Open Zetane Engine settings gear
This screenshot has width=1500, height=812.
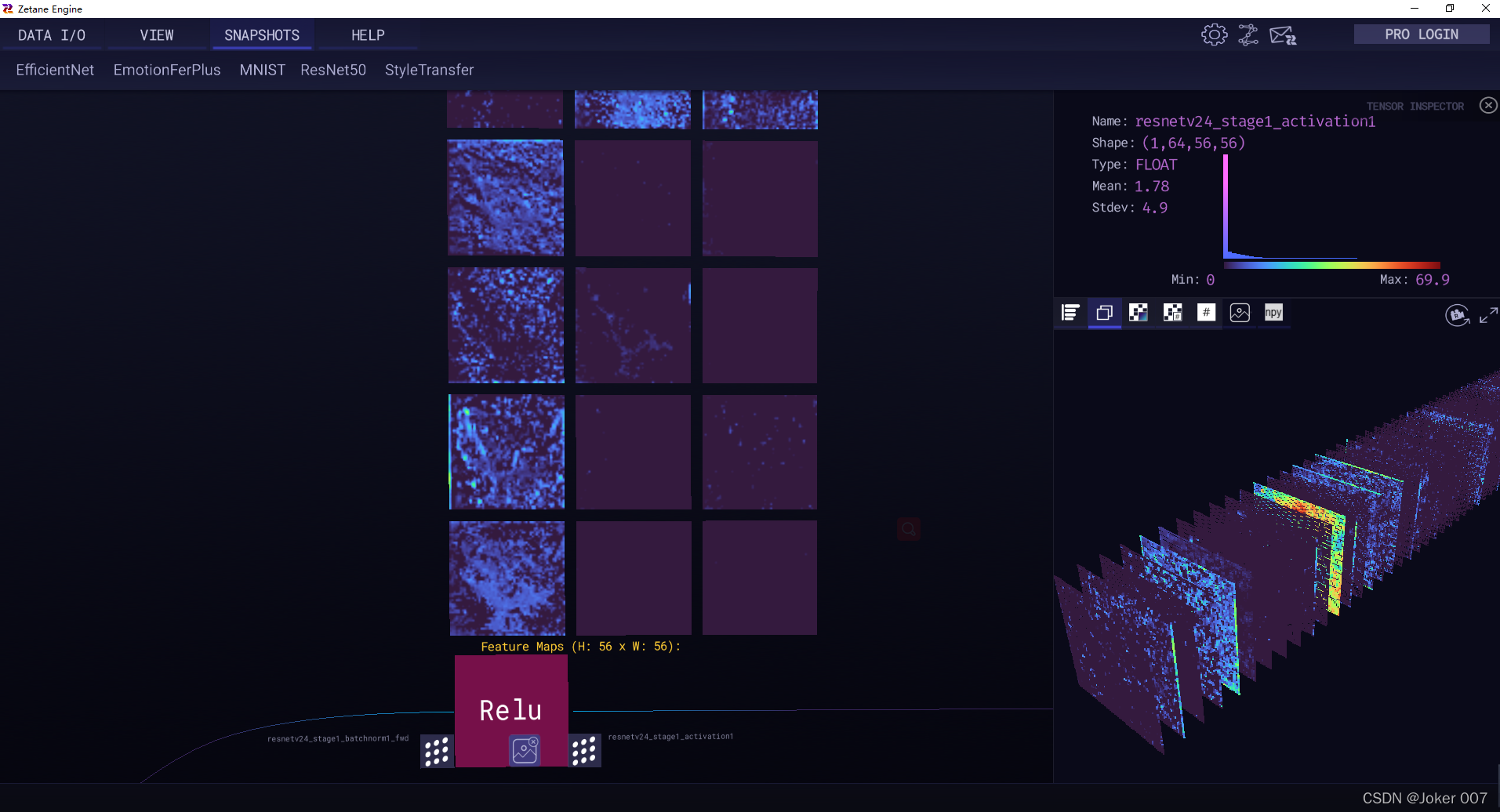(x=1214, y=34)
